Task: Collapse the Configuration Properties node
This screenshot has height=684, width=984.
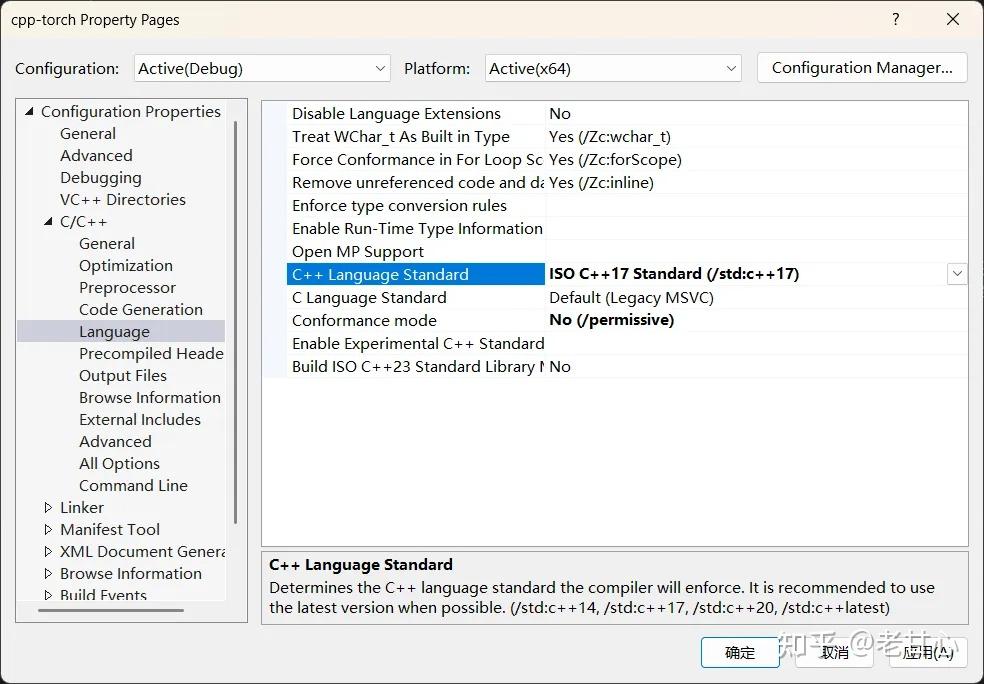Action: (28, 111)
